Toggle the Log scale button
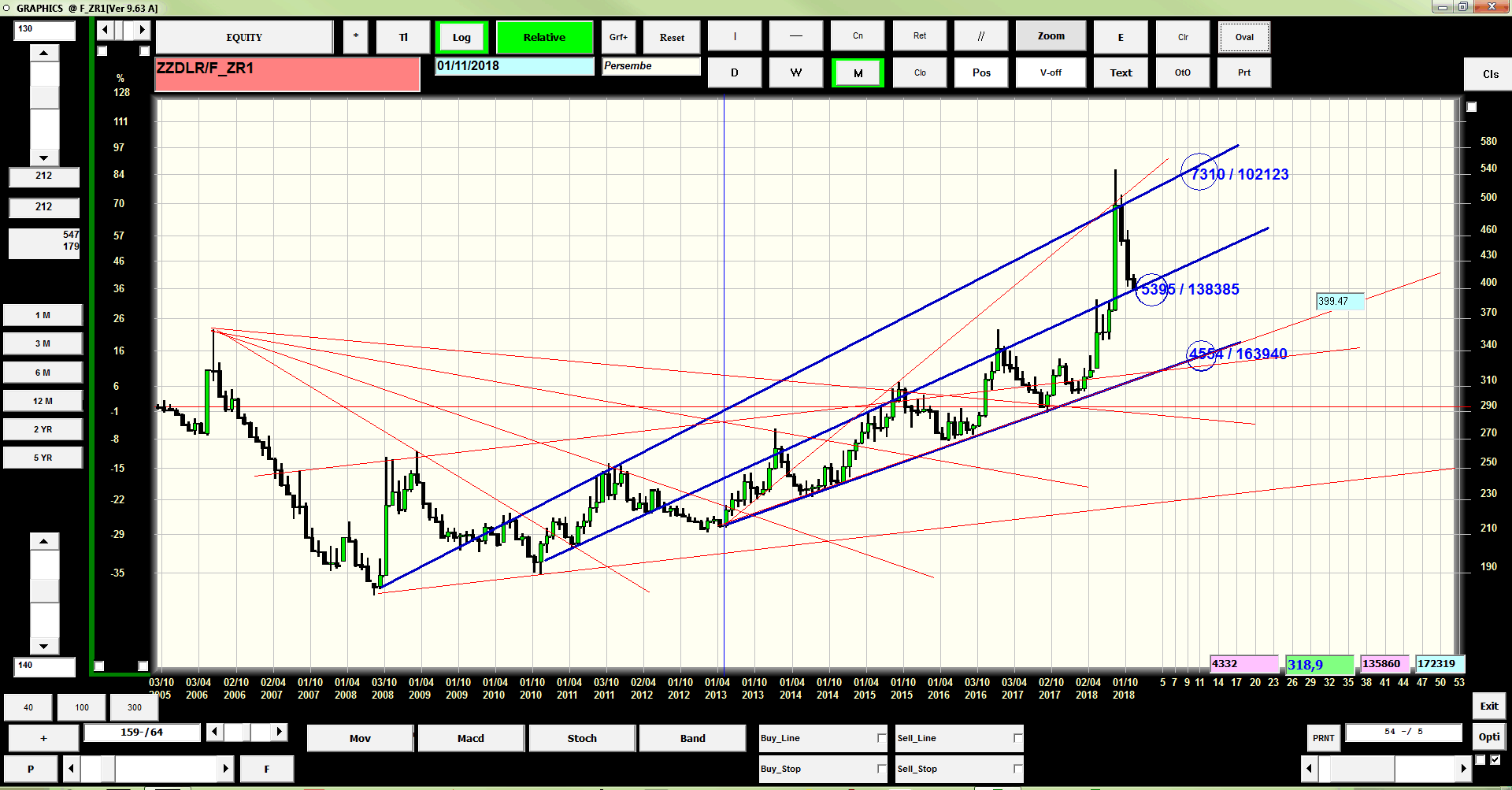The height and width of the screenshot is (790, 1512). coord(461,37)
